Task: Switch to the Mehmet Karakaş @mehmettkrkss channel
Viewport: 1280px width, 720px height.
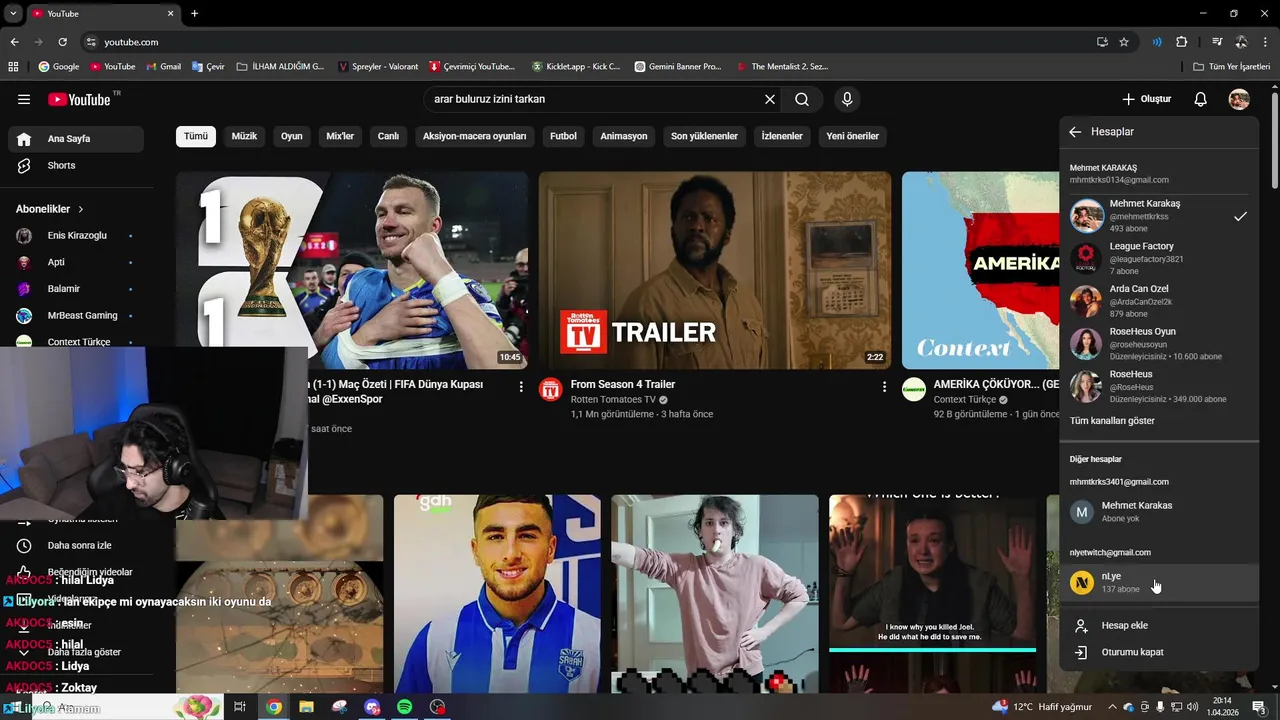Action: tap(1159, 216)
